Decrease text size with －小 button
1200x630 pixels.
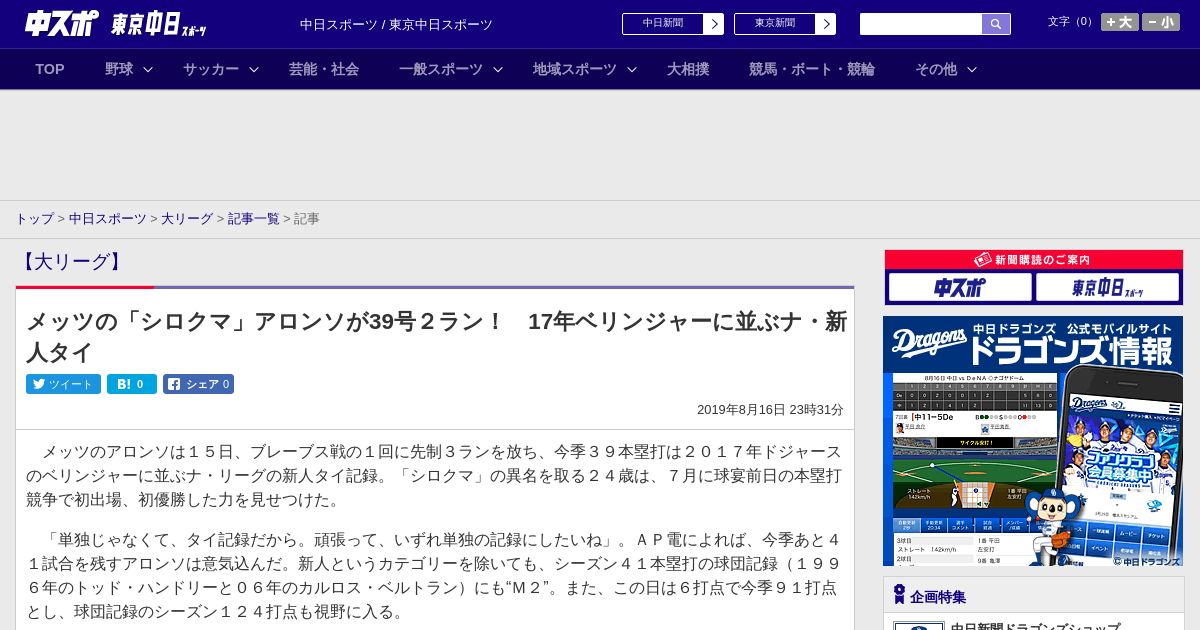click(1161, 22)
